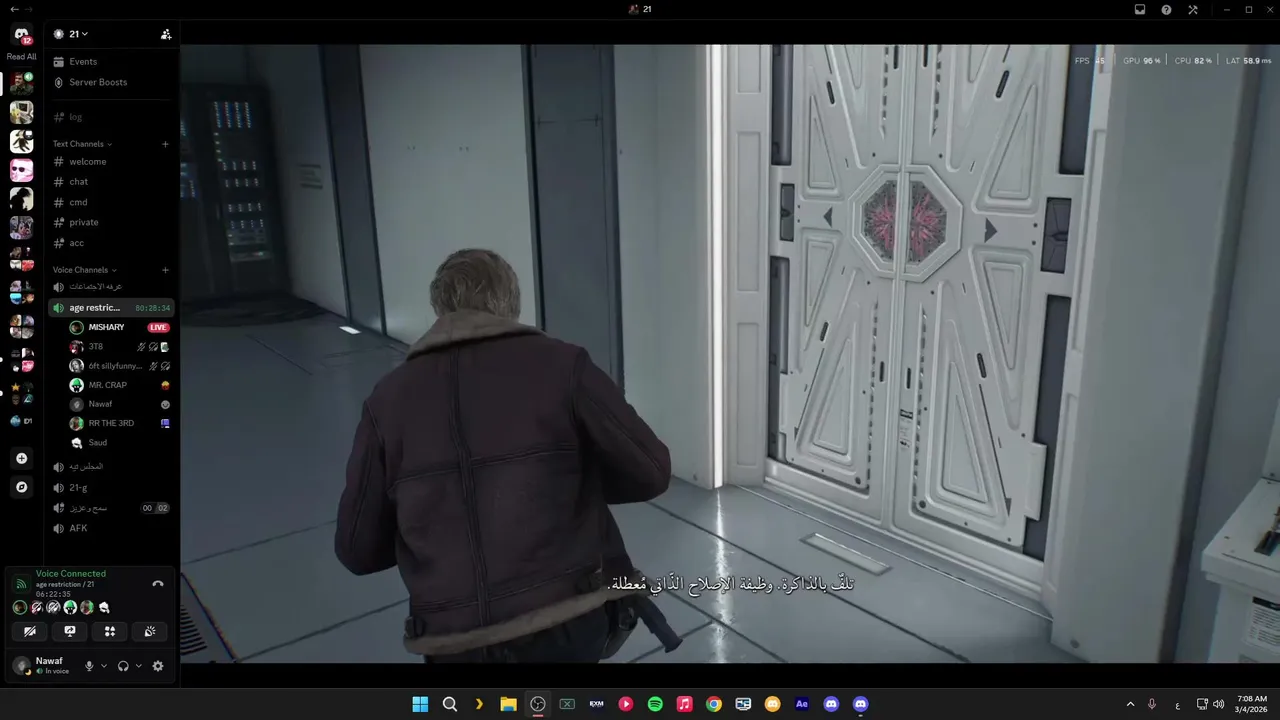Open volume control in system tray
This screenshot has height=720, width=1280.
point(1218,704)
